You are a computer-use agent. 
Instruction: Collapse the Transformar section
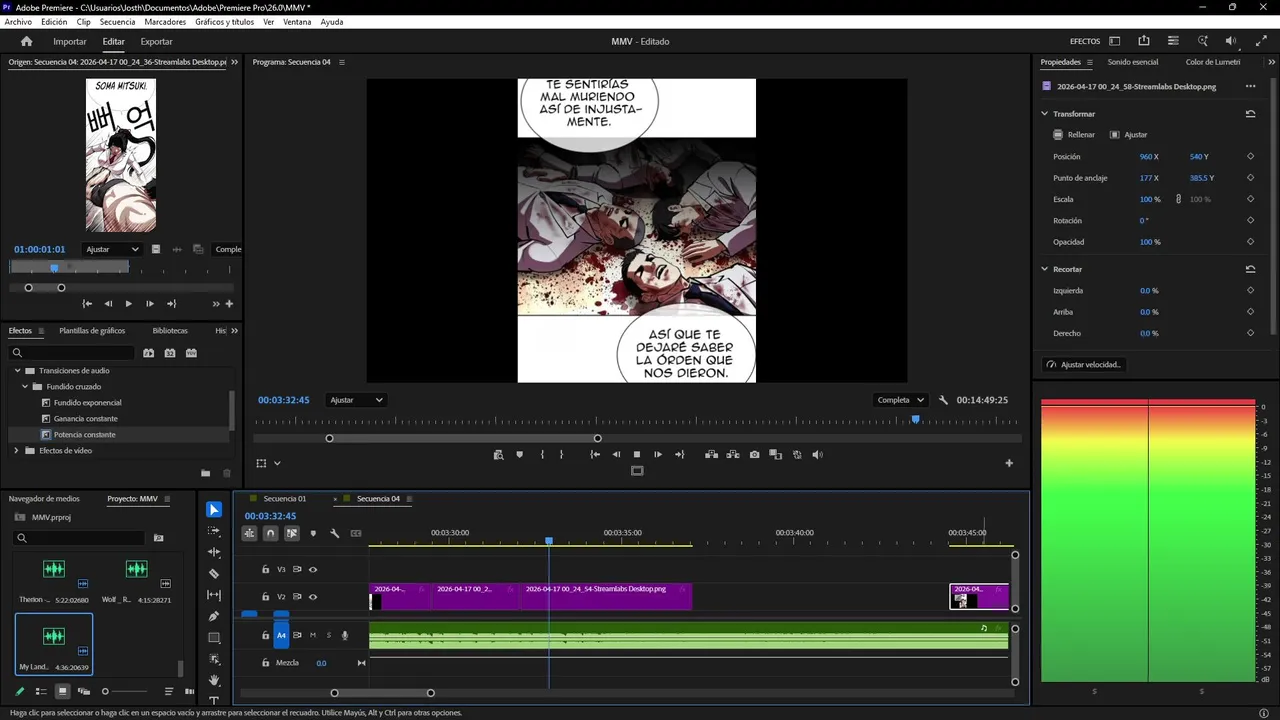[x=1045, y=114]
